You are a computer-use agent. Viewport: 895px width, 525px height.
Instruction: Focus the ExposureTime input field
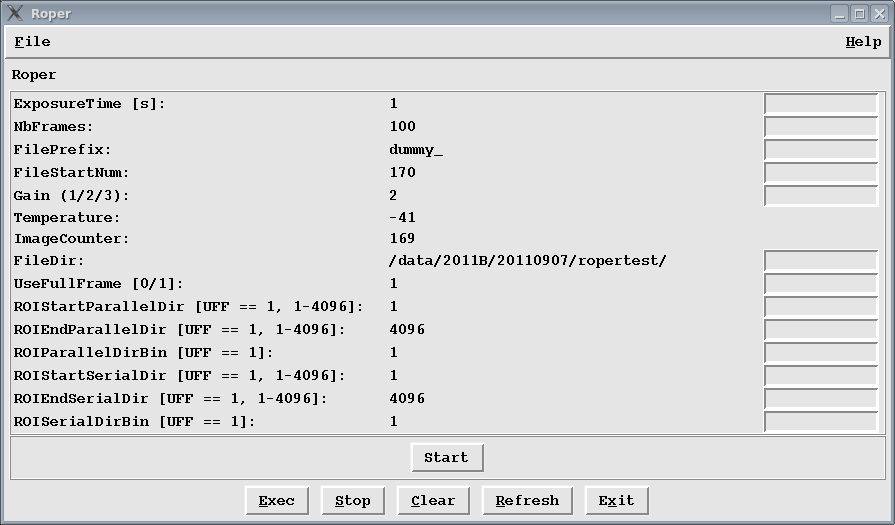(x=821, y=104)
